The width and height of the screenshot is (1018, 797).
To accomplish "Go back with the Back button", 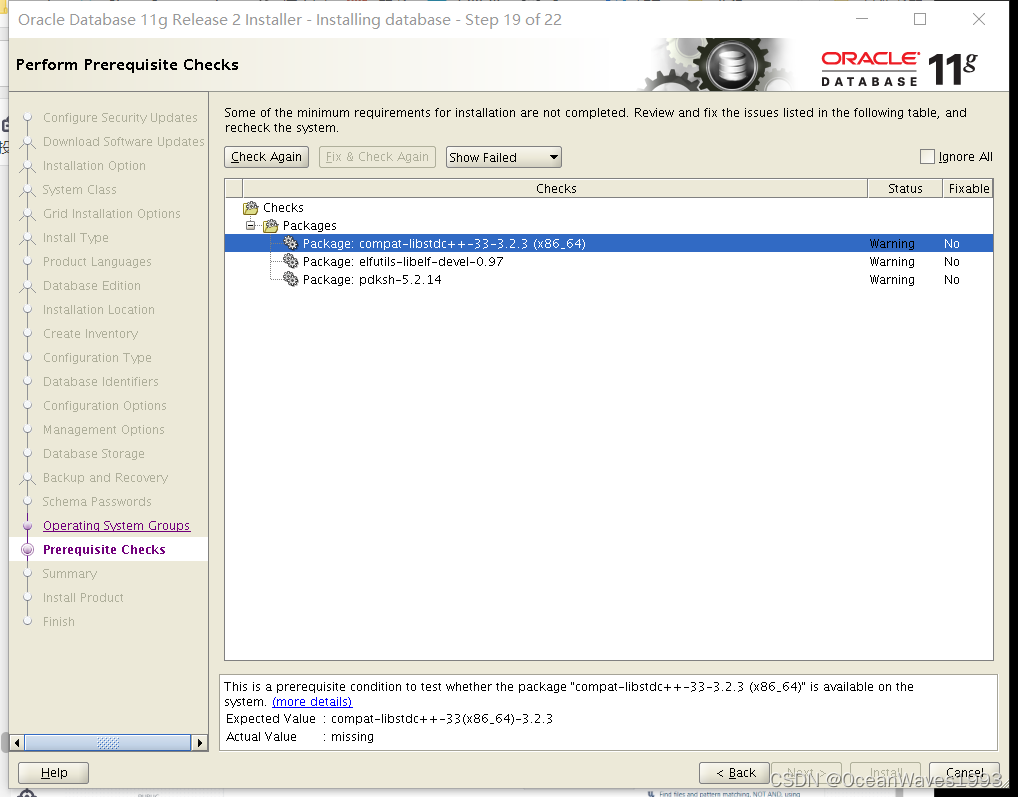I will click(734, 772).
